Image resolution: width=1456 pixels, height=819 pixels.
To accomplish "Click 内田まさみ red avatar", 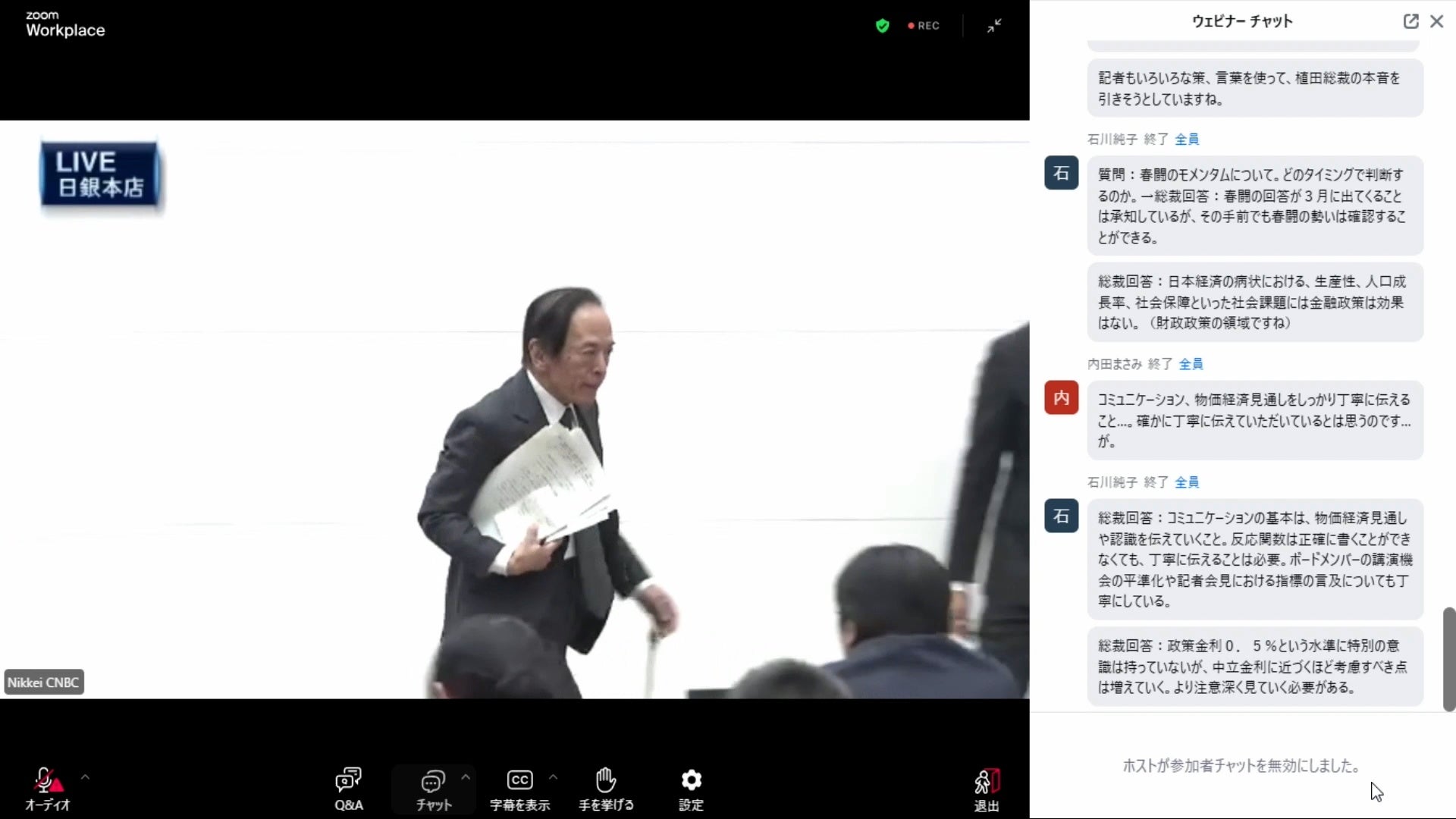I will (x=1061, y=397).
